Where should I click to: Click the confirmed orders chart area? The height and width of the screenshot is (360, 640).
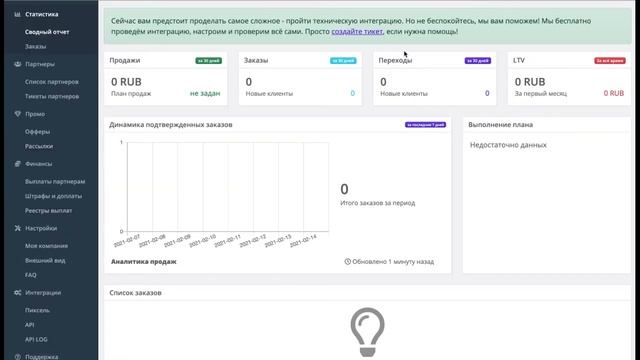[228, 187]
